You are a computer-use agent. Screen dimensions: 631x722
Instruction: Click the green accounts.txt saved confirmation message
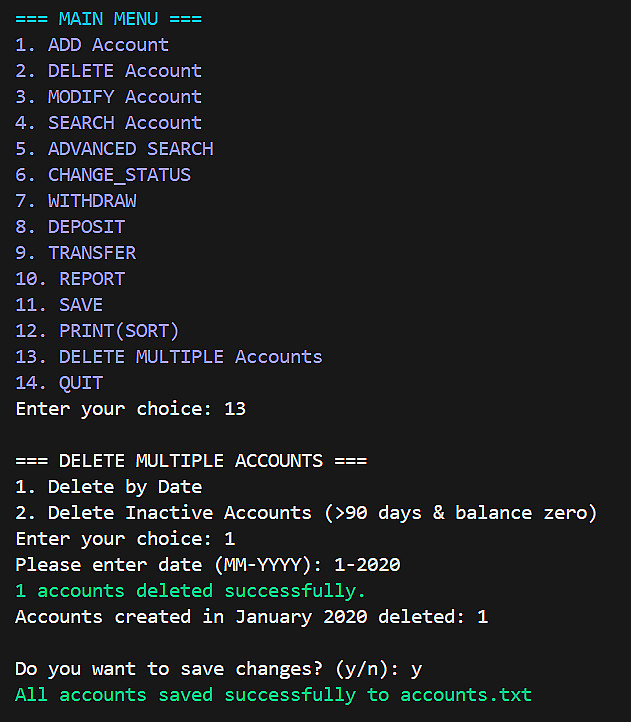(x=273, y=695)
